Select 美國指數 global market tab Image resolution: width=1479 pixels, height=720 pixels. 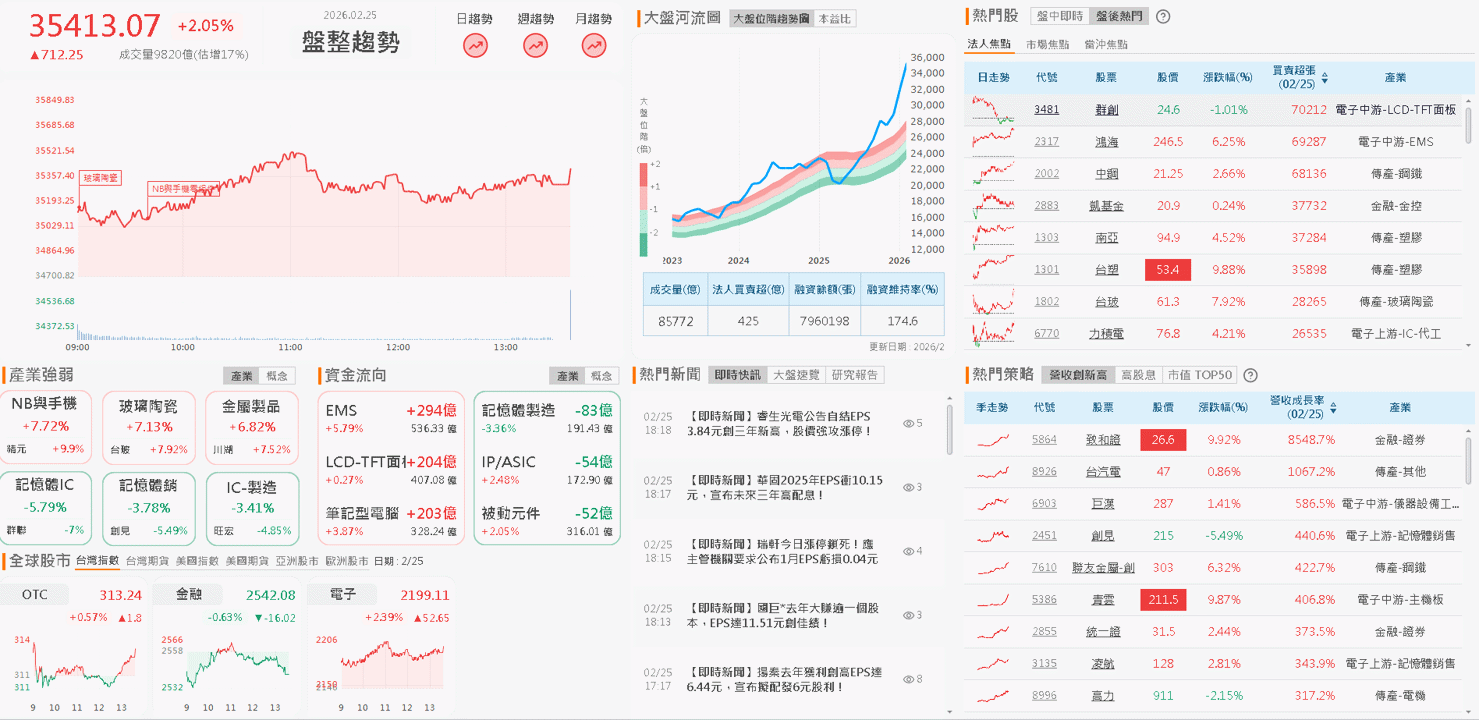click(x=197, y=561)
